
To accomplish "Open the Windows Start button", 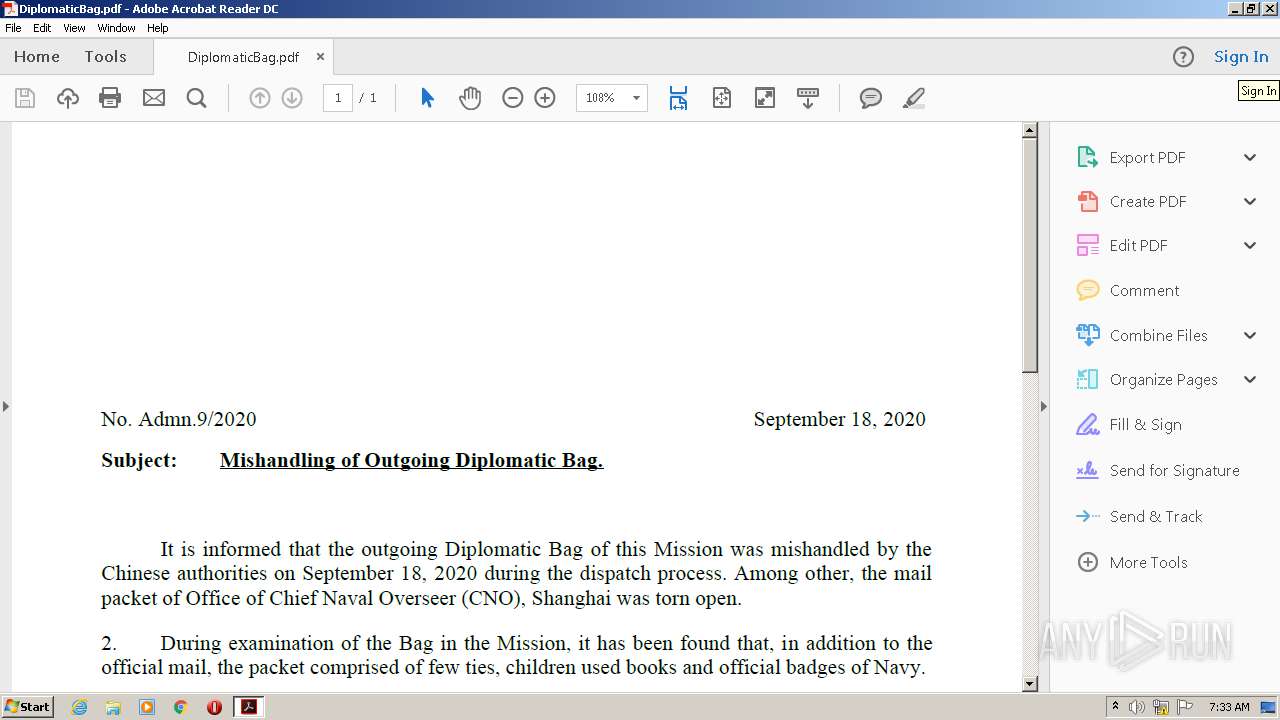I will click(x=27, y=707).
